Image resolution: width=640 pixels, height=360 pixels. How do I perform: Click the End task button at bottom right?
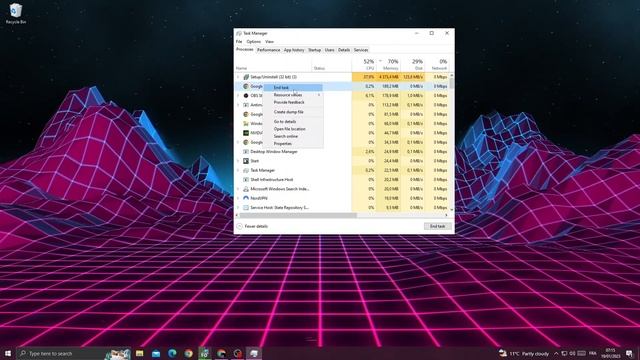click(438, 226)
